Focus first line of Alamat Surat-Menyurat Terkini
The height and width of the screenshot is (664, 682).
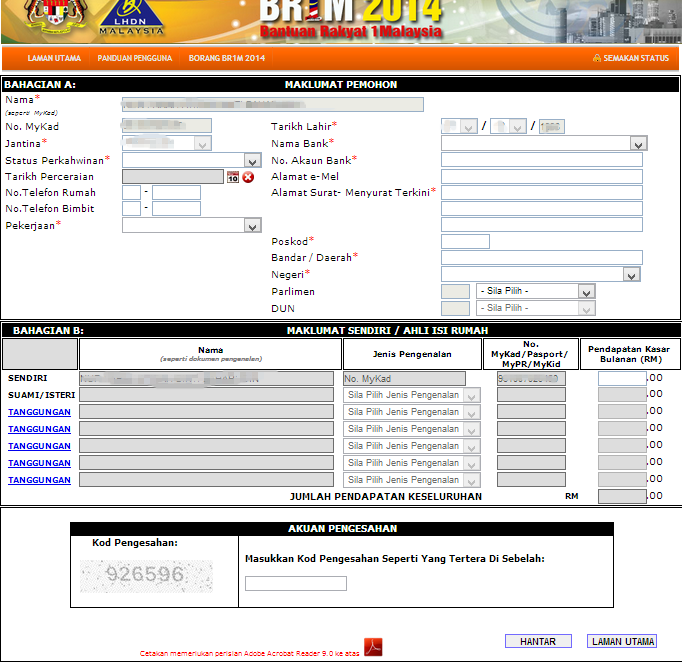(x=542, y=193)
